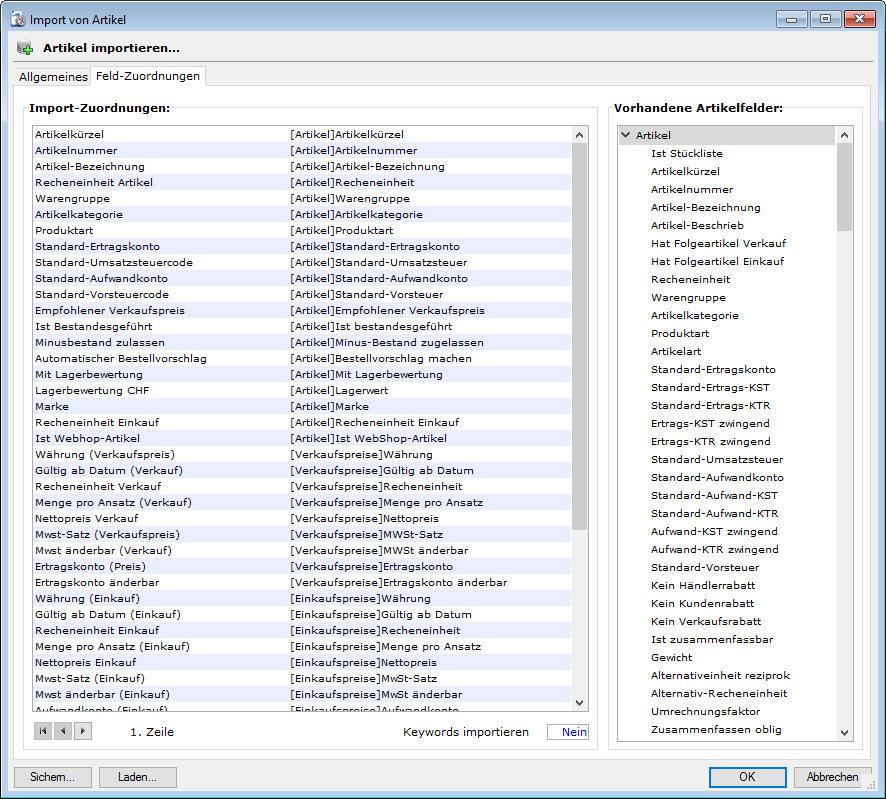
Task: Pick Umrechnungsfaktor from available fields
Action: click(705, 711)
